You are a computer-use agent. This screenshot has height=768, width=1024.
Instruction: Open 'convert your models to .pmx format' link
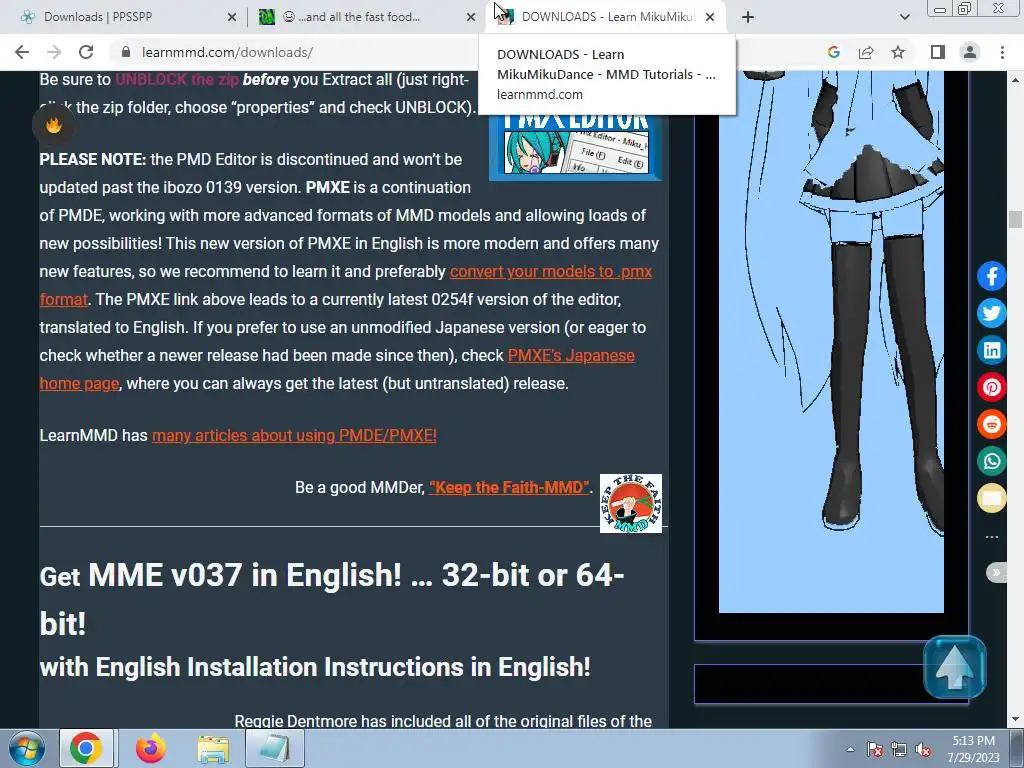(x=551, y=272)
